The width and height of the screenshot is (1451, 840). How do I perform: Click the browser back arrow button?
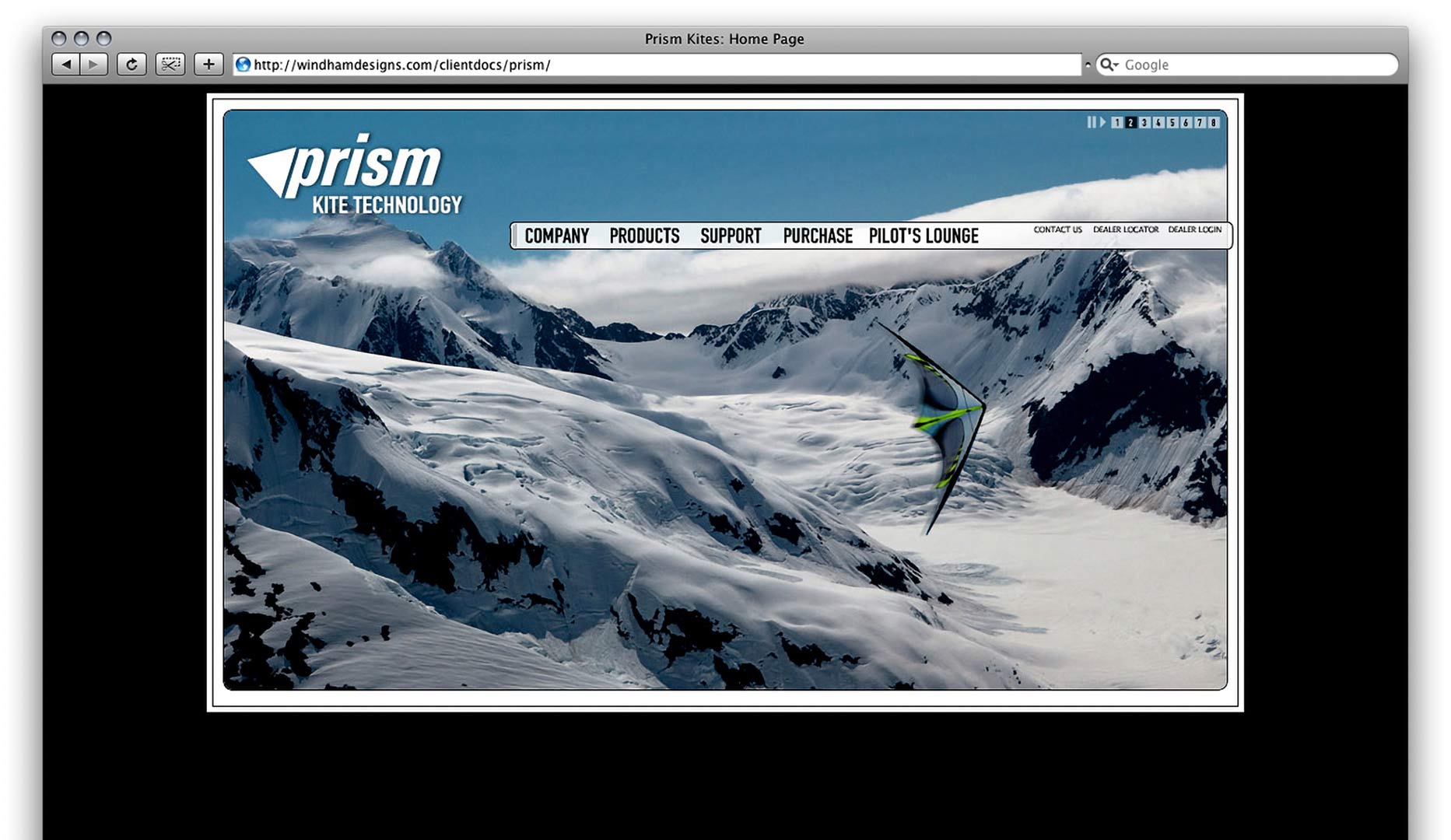66,65
